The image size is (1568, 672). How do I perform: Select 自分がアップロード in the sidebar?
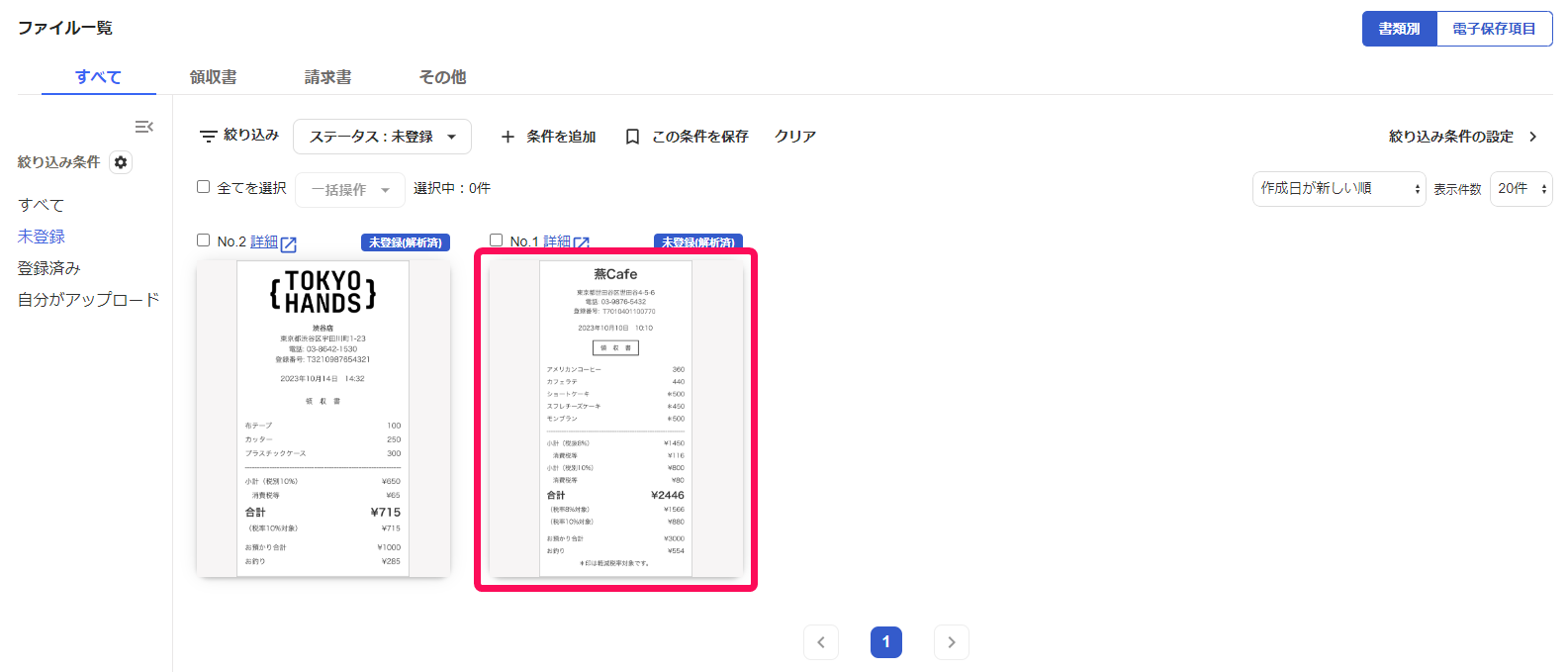click(x=89, y=300)
